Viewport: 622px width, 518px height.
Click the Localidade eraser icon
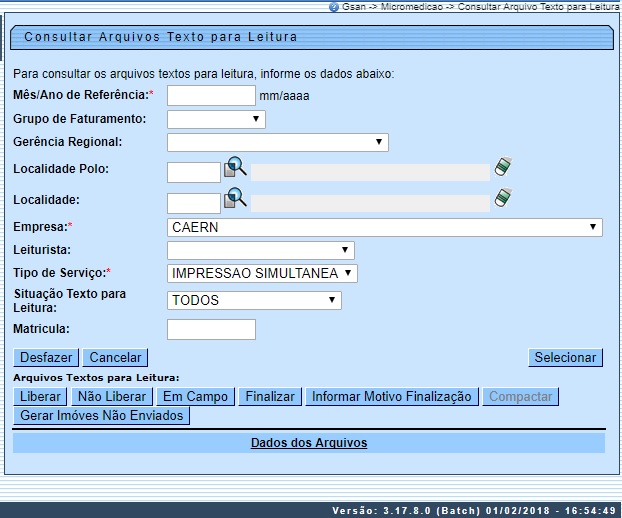pos(502,198)
